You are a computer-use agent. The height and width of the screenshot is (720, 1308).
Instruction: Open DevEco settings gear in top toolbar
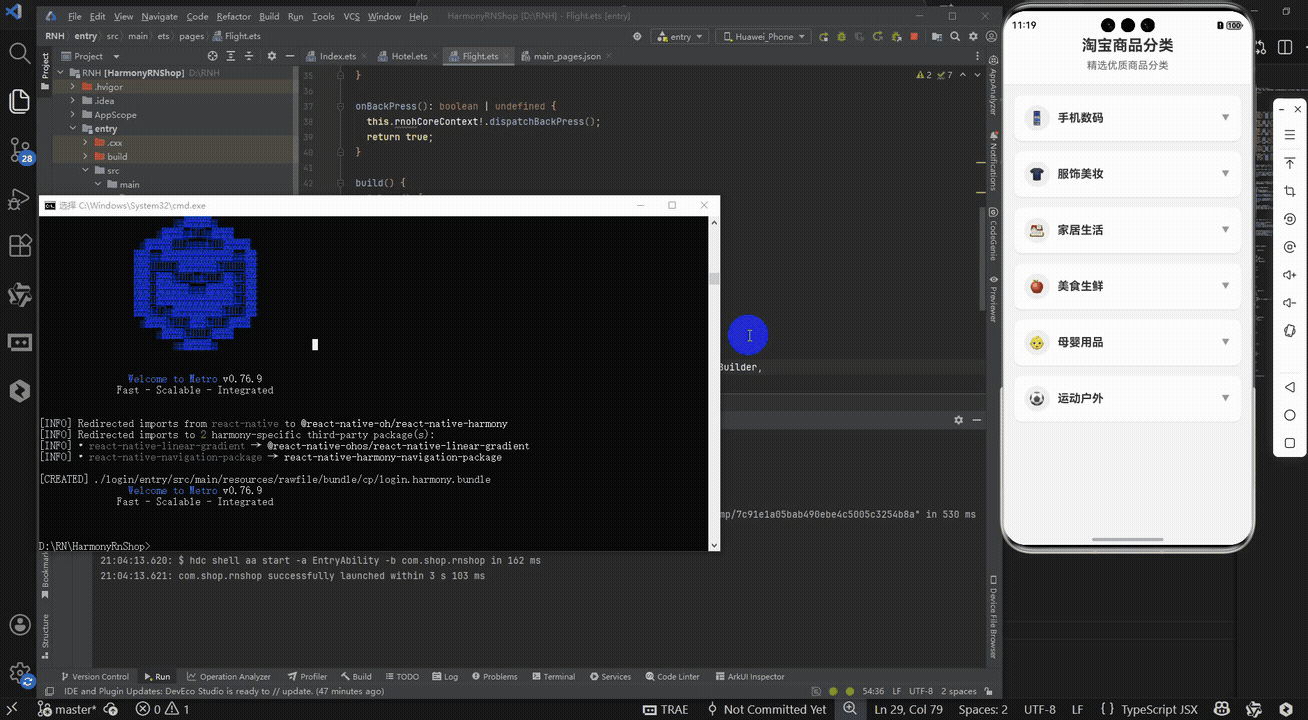click(973, 36)
